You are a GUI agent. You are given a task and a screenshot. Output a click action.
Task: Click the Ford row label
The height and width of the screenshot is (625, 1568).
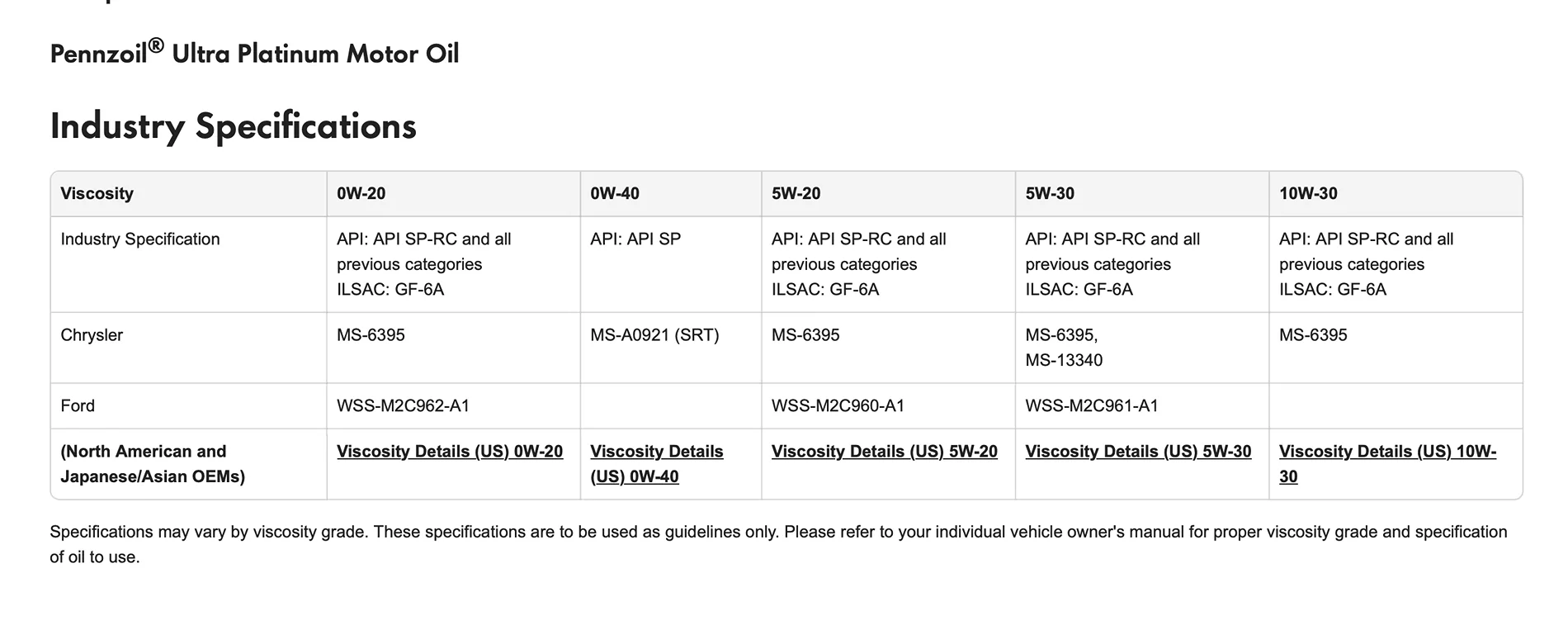[x=78, y=406]
